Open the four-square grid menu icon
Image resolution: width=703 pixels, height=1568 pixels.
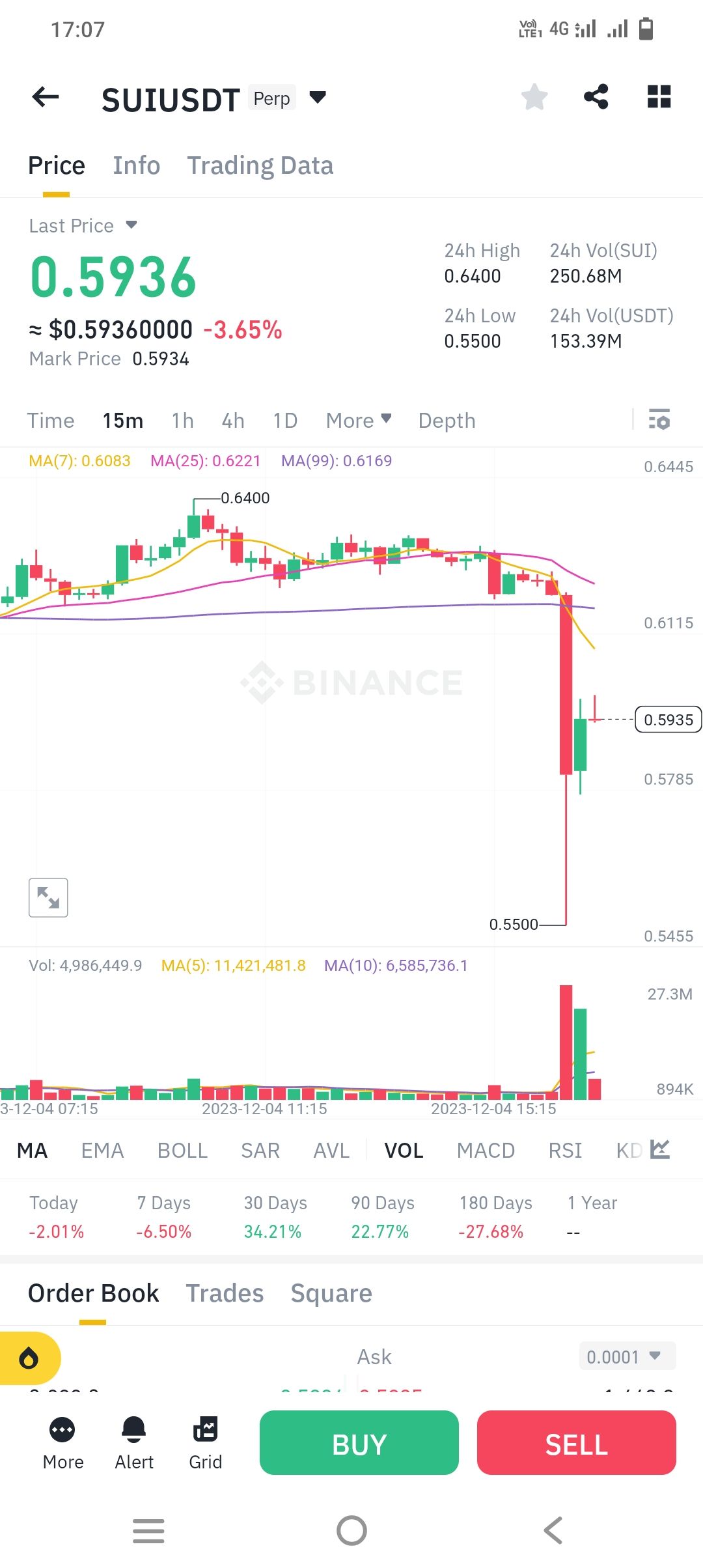[659, 97]
